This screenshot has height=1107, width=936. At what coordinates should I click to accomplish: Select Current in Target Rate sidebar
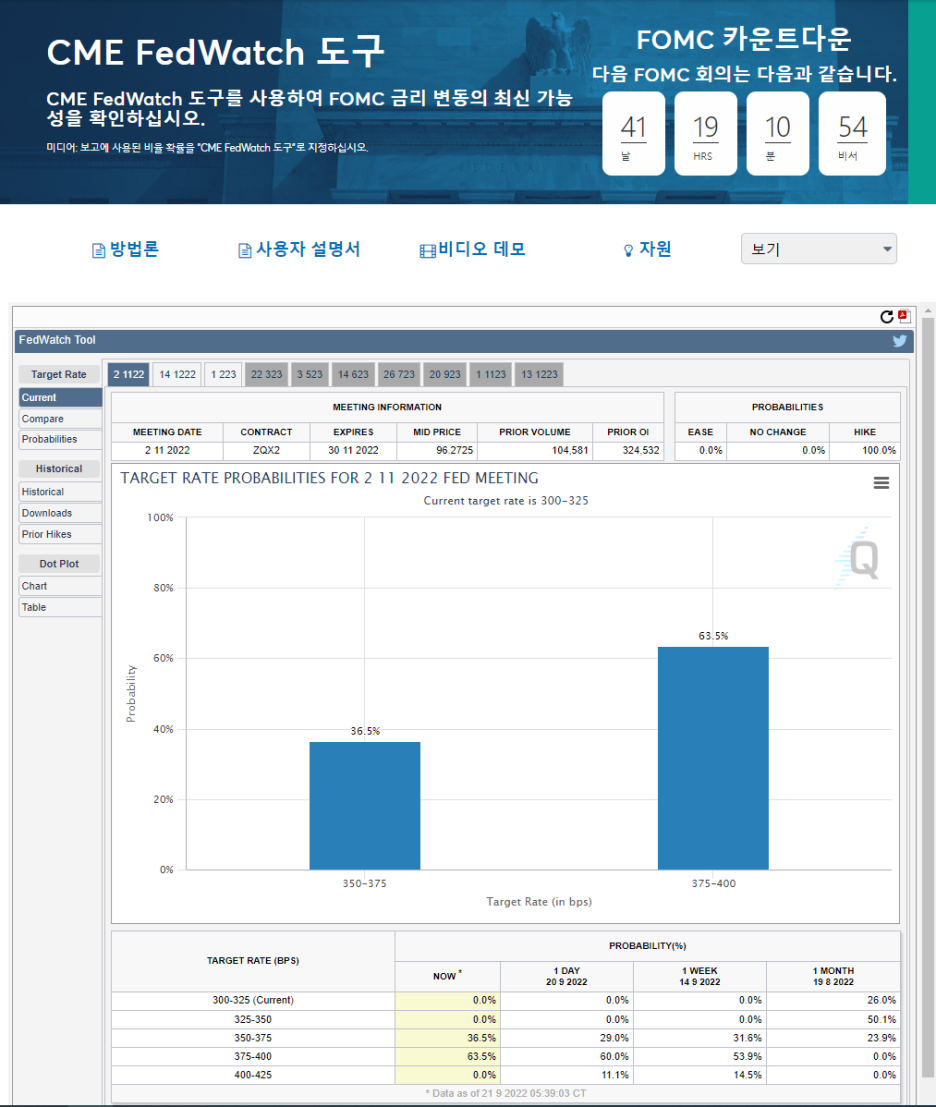tap(61, 397)
